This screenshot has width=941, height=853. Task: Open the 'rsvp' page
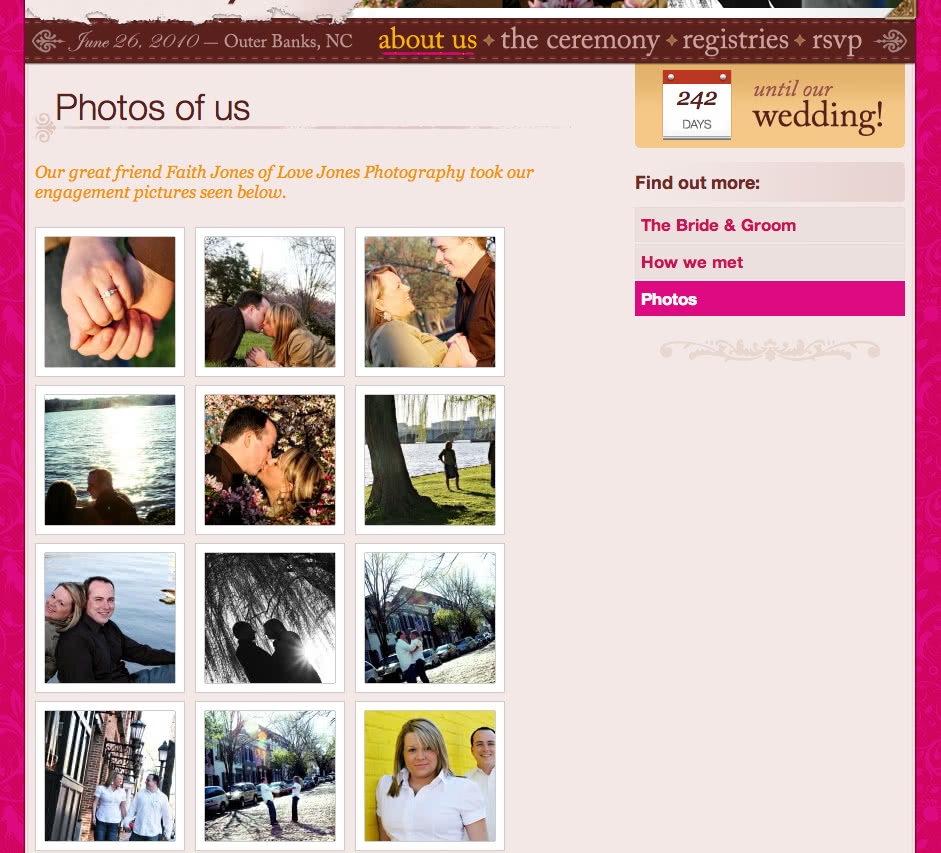(837, 41)
